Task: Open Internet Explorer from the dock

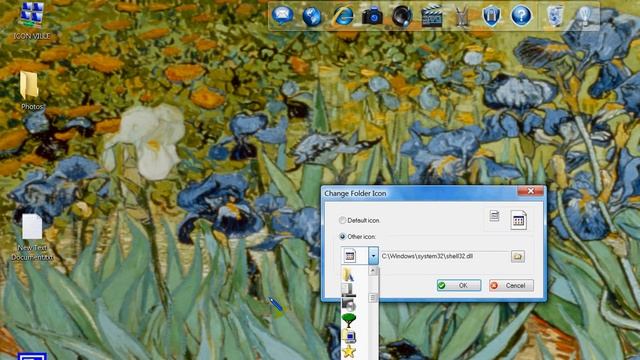Action: [342, 16]
